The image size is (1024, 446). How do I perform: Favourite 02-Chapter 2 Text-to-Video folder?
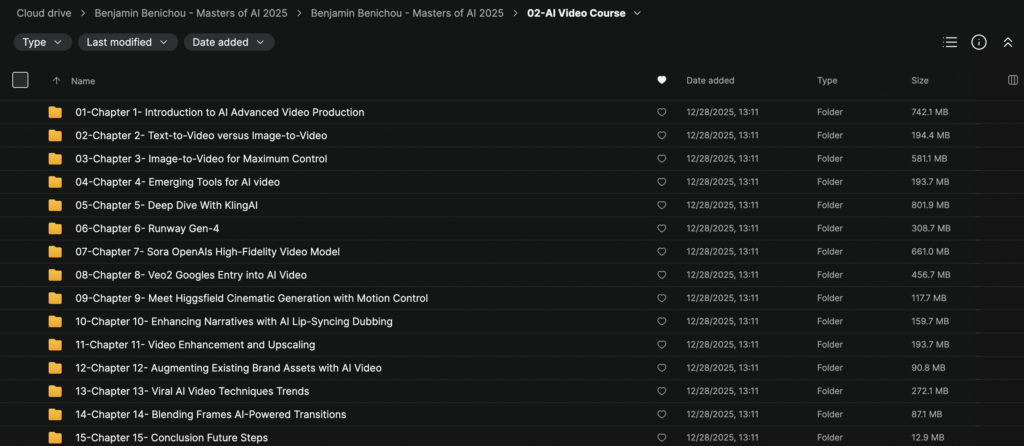coord(662,136)
